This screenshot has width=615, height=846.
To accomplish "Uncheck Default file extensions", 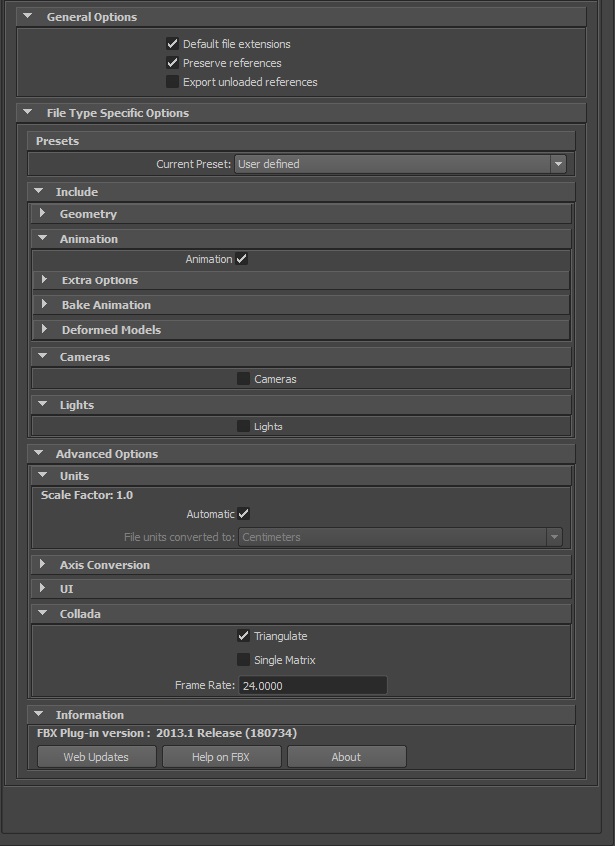I will click(173, 44).
